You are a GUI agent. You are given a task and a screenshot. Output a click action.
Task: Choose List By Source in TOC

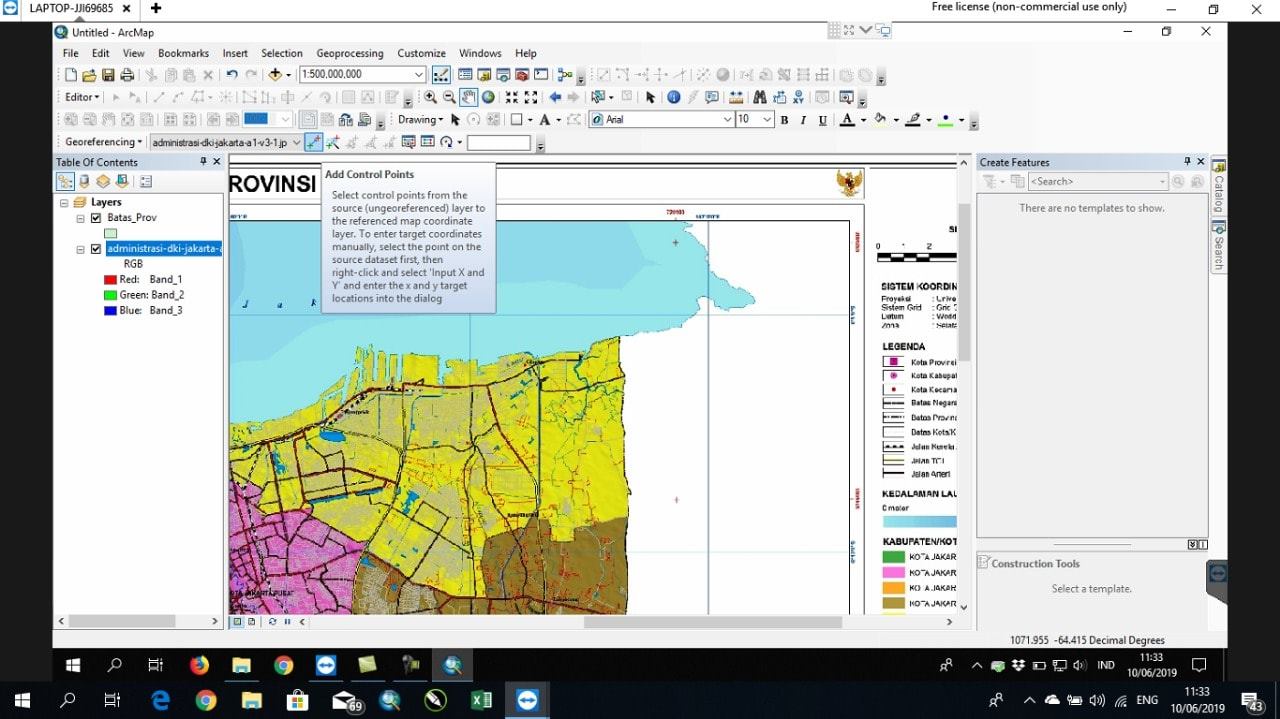tap(84, 181)
